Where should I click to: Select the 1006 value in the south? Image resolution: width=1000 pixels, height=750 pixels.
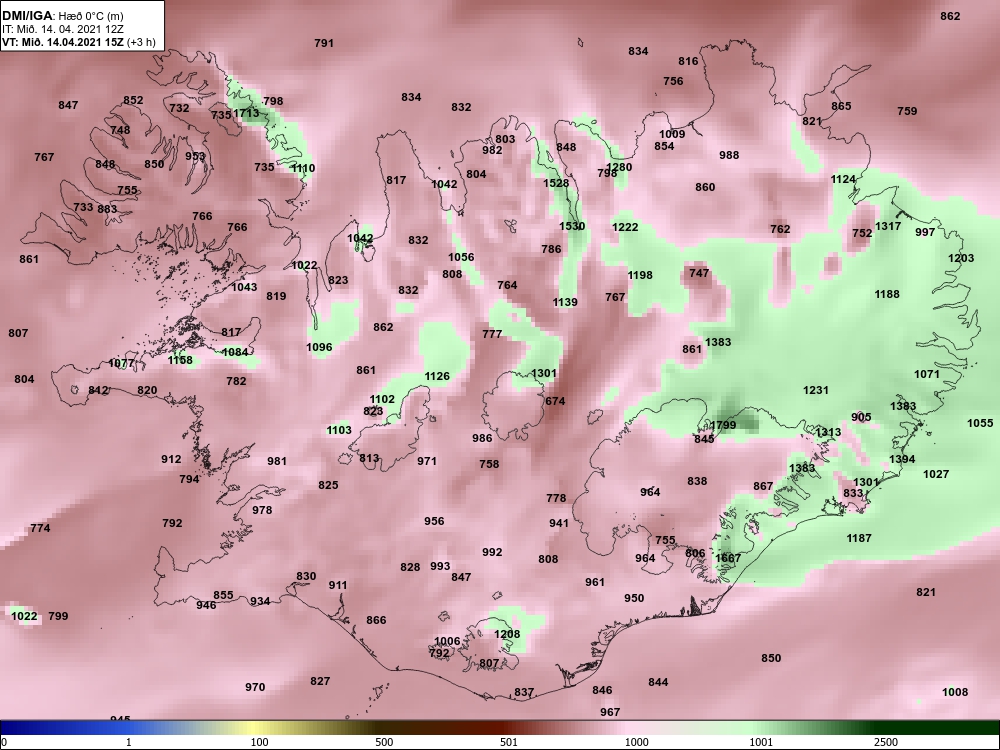pos(447,641)
